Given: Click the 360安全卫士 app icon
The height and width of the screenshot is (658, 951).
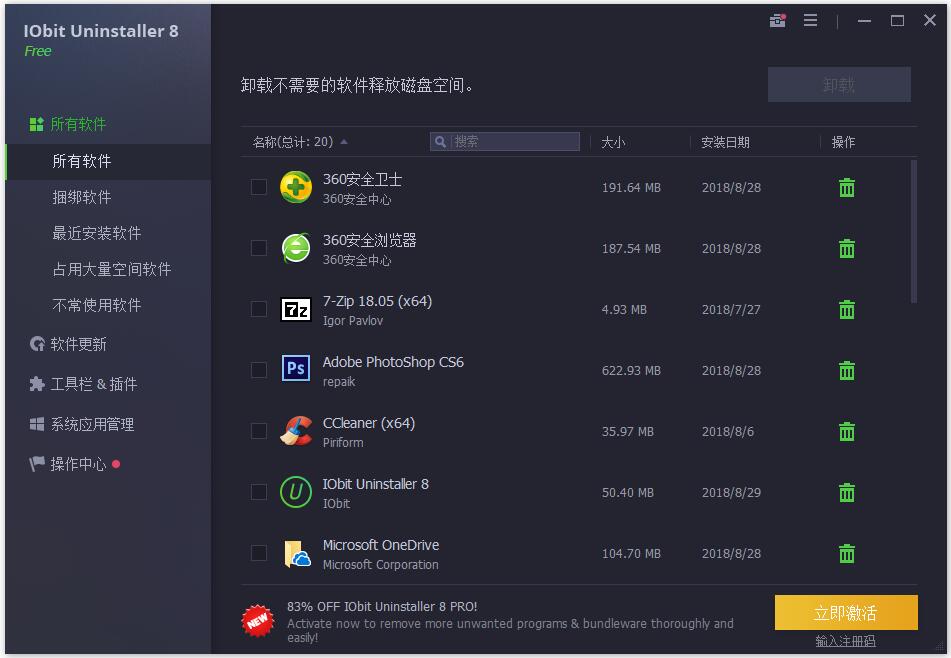Looking at the screenshot, I should coord(296,187).
